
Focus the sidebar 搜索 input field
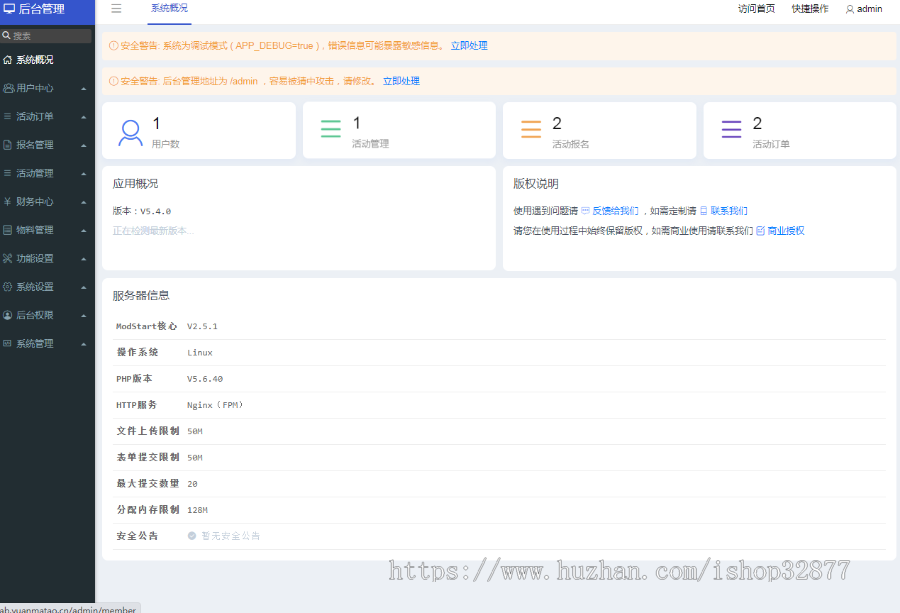(46, 36)
